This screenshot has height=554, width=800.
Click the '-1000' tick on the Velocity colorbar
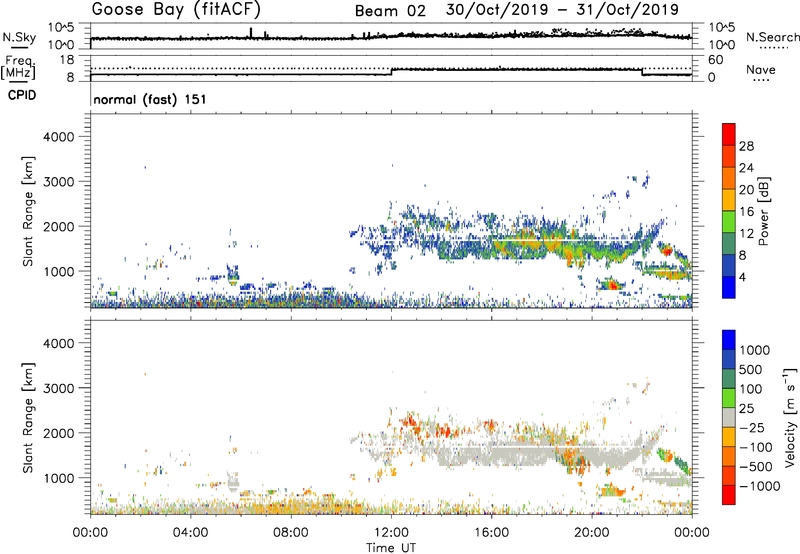pyautogui.click(x=760, y=486)
